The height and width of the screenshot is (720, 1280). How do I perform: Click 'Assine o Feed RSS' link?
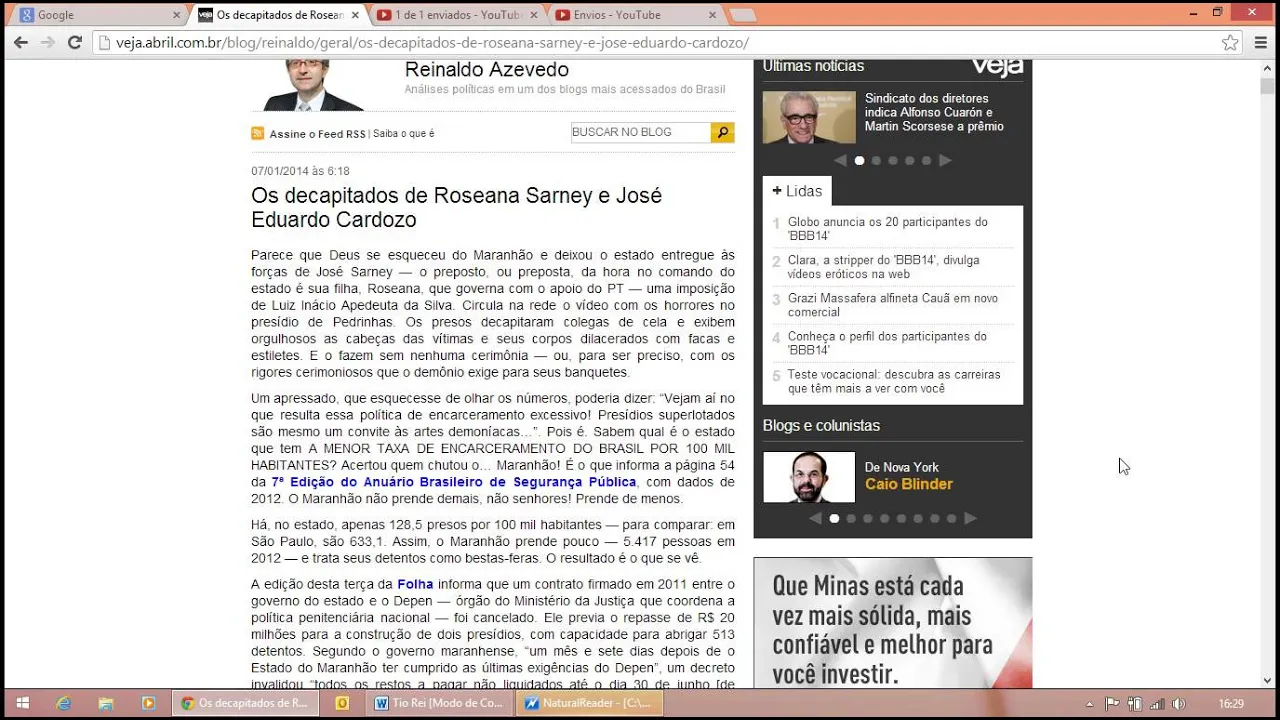click(318, 134)
